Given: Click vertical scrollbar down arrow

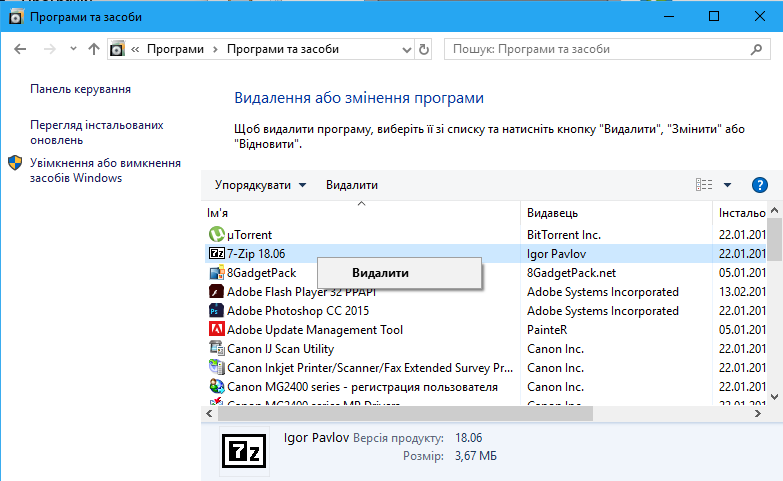Looking at the screenshot, I should coord(775,397).
